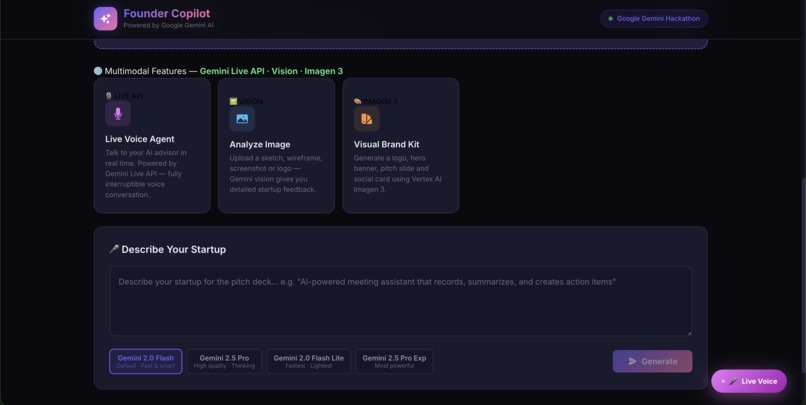
Task: Click the Founder Copilot title text
Action: (167, 13)
